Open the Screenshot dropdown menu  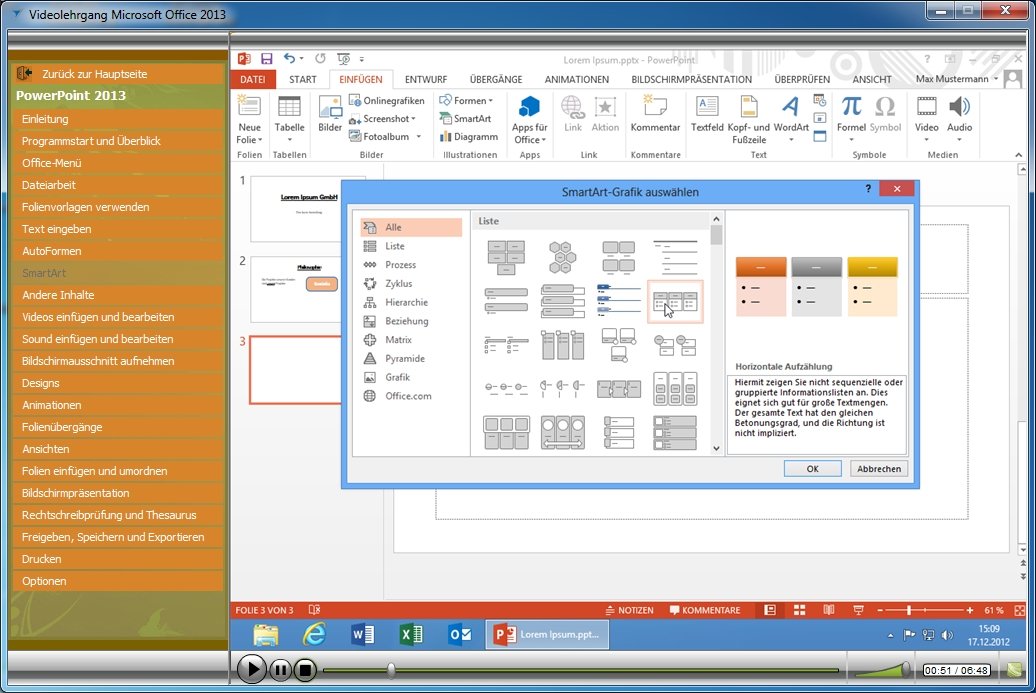tap(414, 119)
